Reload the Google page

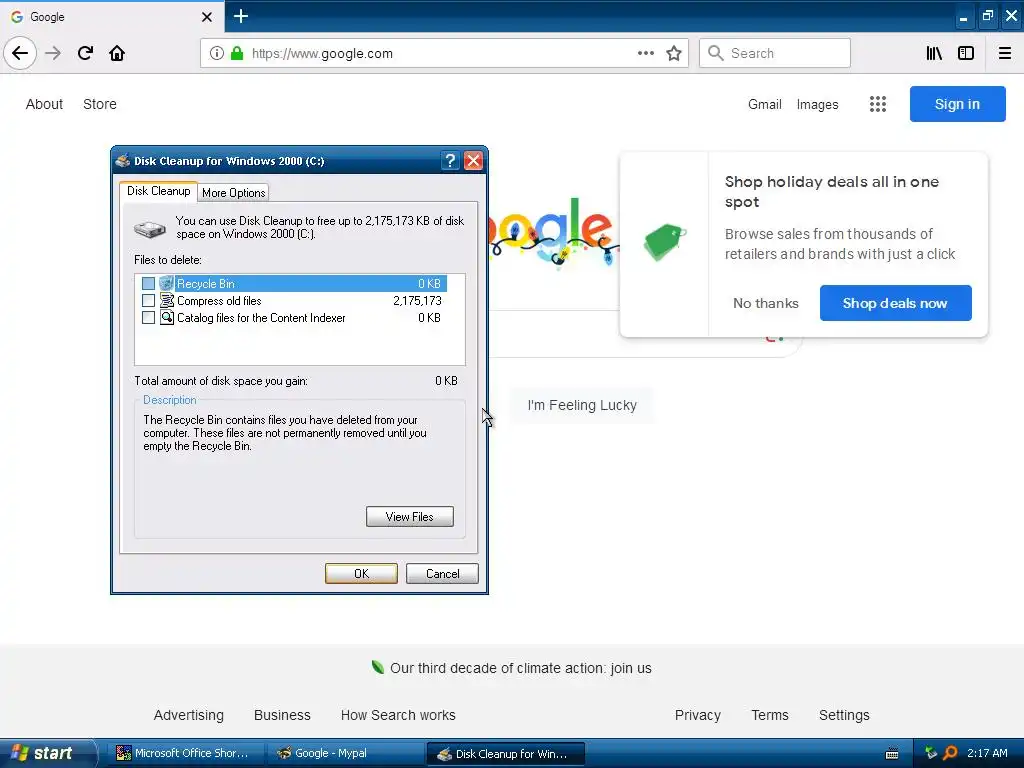(x=85, y=54)
